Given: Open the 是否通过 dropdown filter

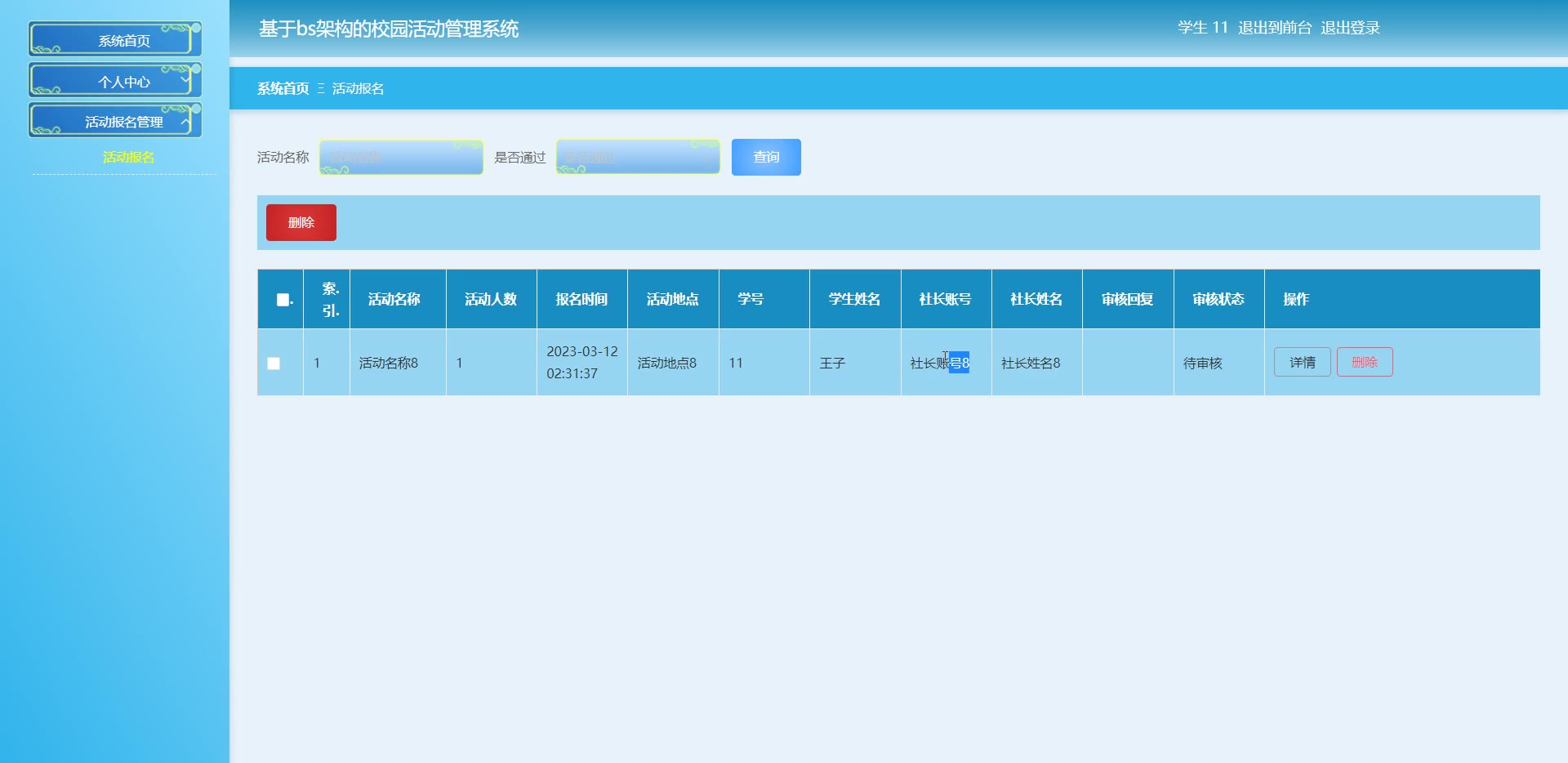Looking at the screenshot, I should pyautogui.click(x=637, y=157).
